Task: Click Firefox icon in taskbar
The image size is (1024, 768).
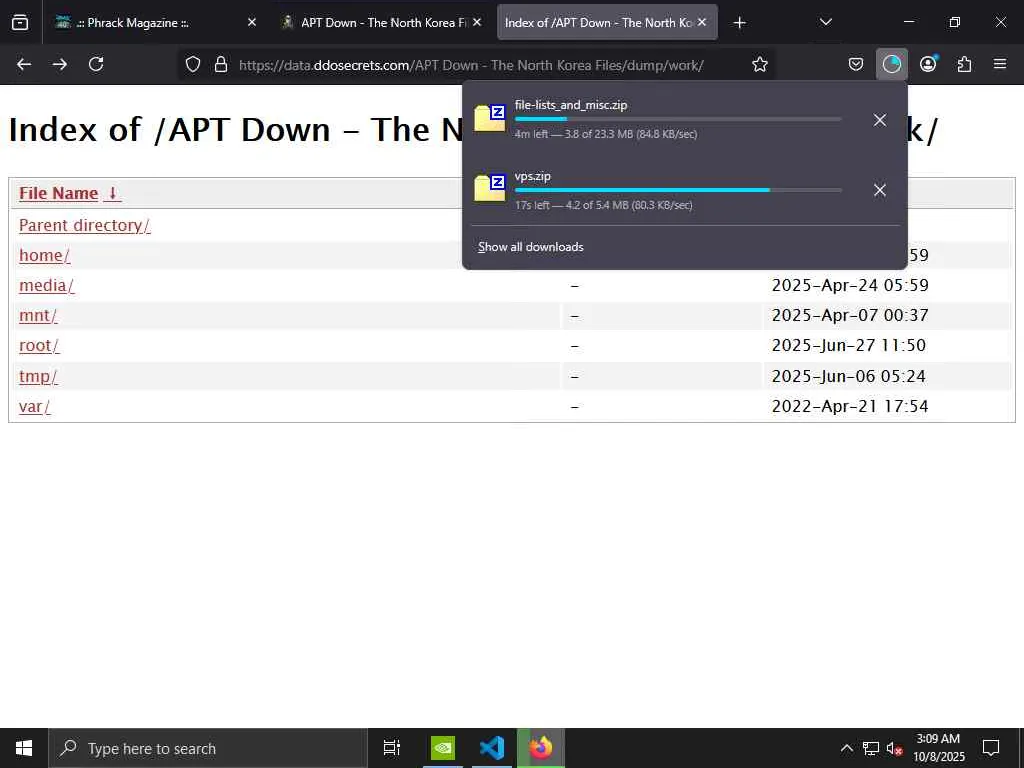Action: pos(541,748)
